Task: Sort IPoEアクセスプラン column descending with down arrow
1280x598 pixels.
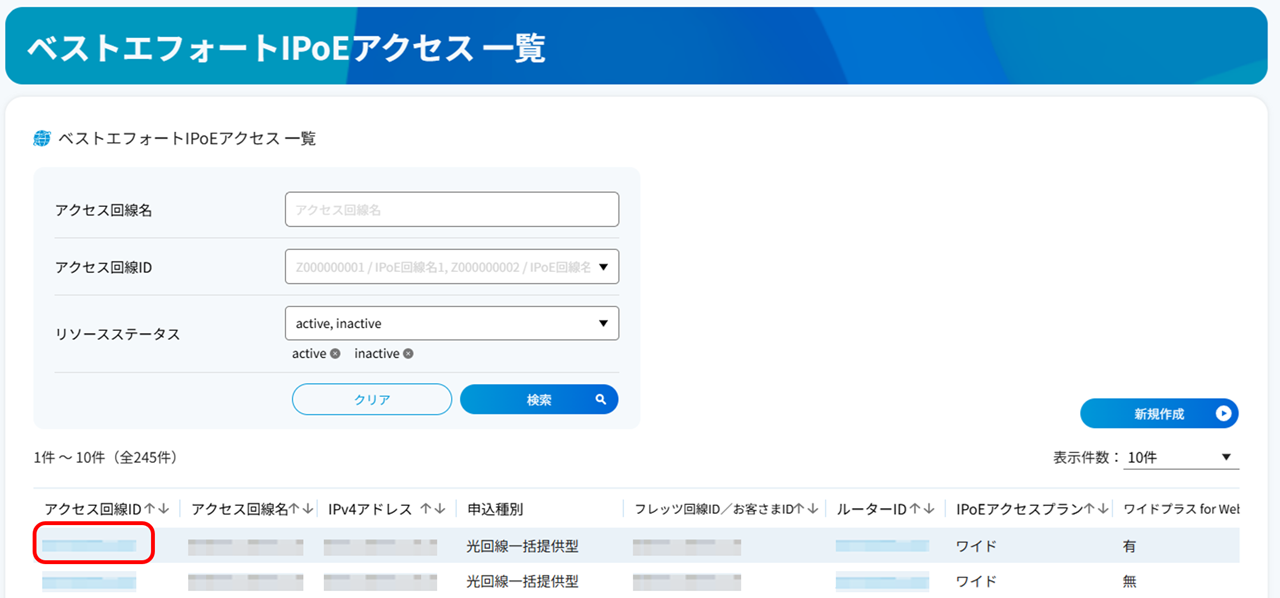Action: click(1102, 509)
